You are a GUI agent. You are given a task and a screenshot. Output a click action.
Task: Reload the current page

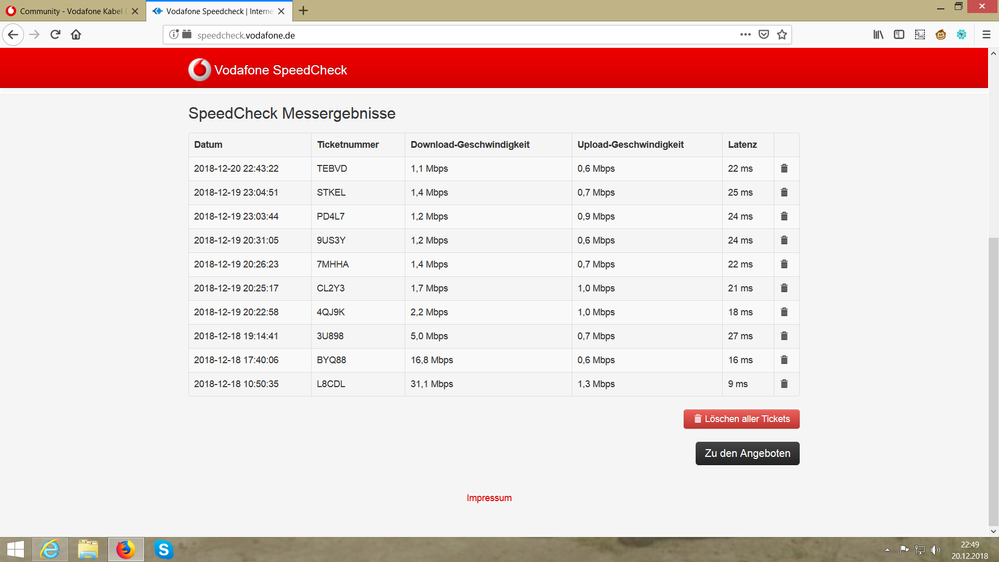coord(55,34)
